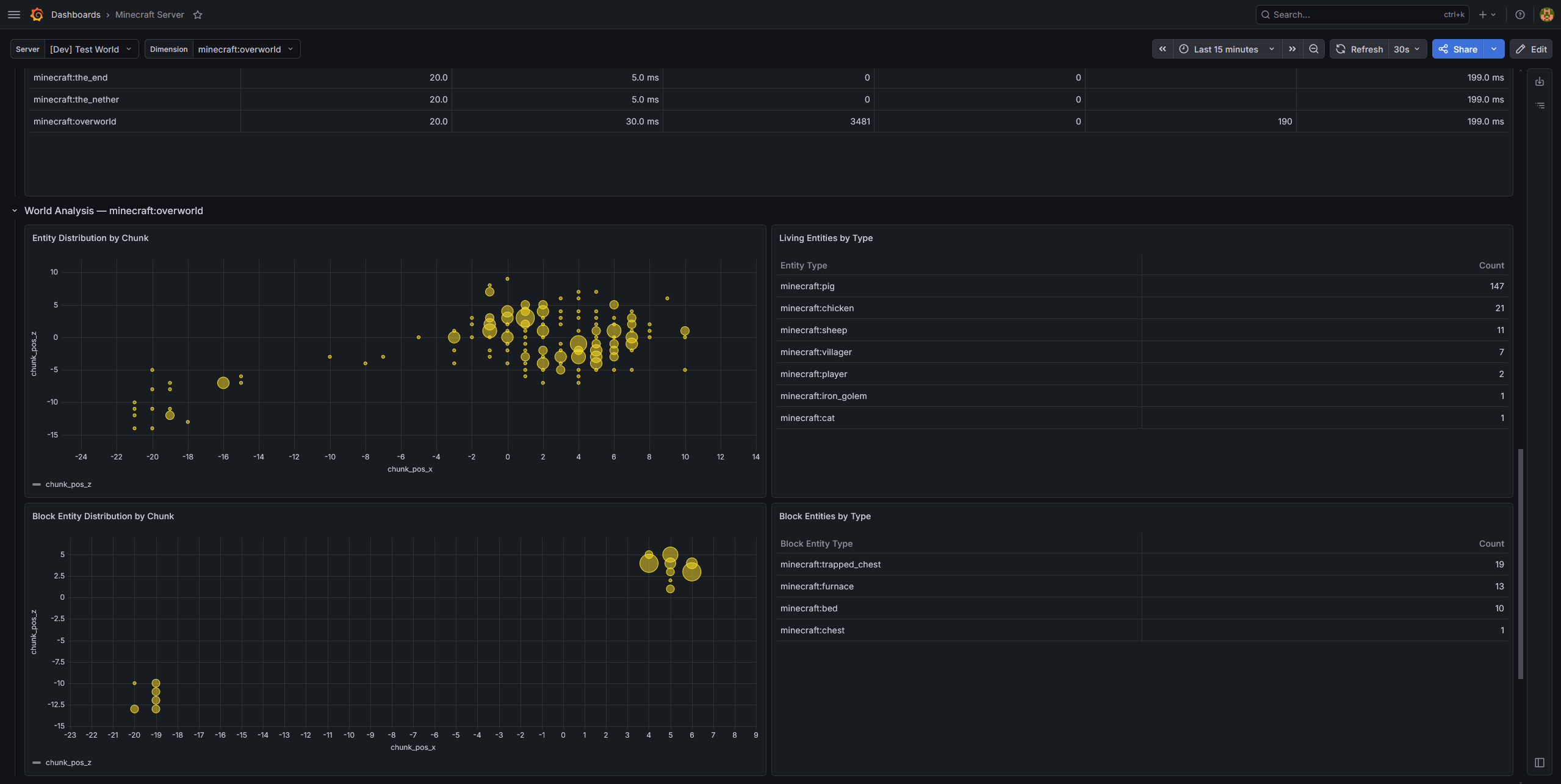This screenshot has width=1561, height=784.
Task: Shift time range forward
Action: pos(1292,49)
